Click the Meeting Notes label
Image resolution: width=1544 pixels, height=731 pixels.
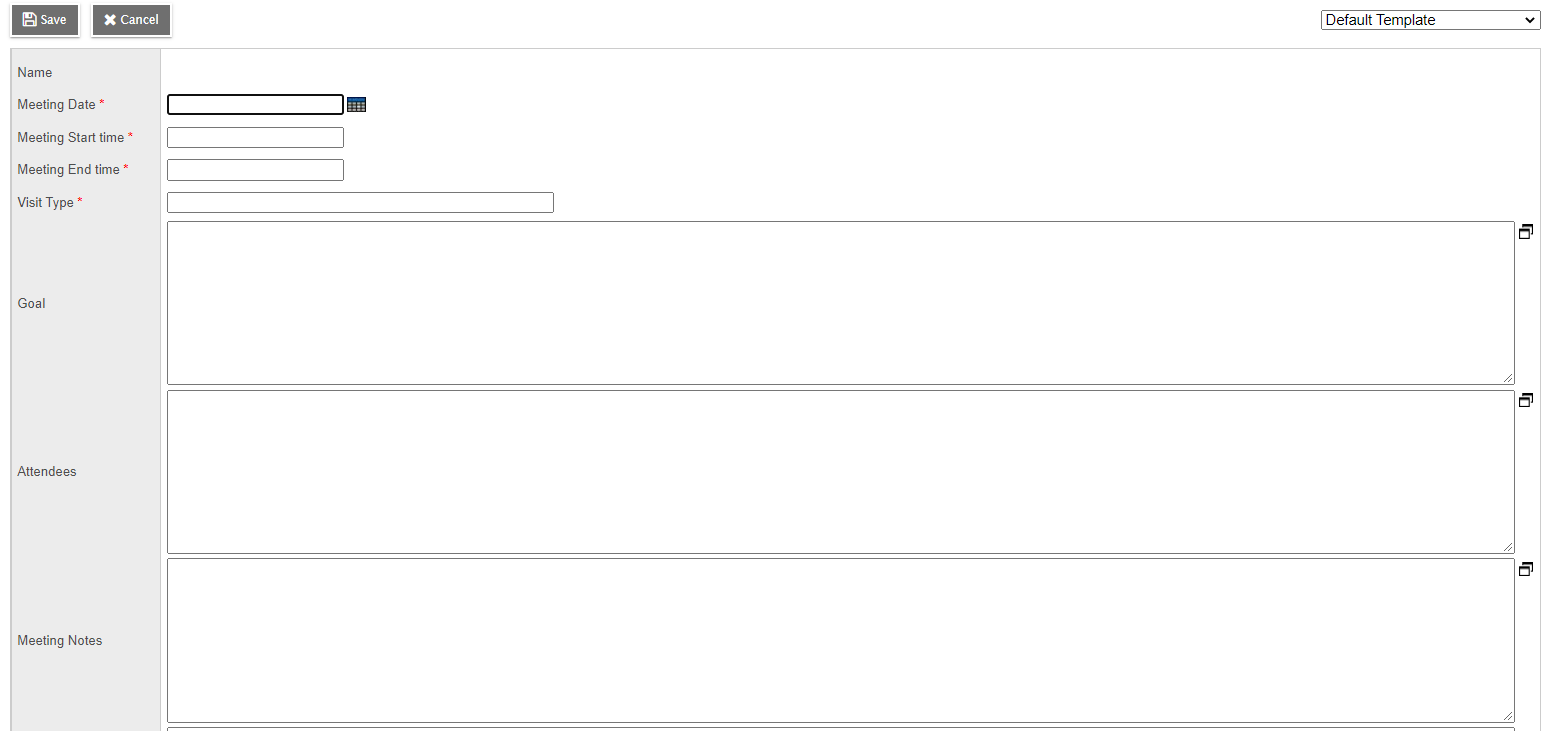(60, 641)
